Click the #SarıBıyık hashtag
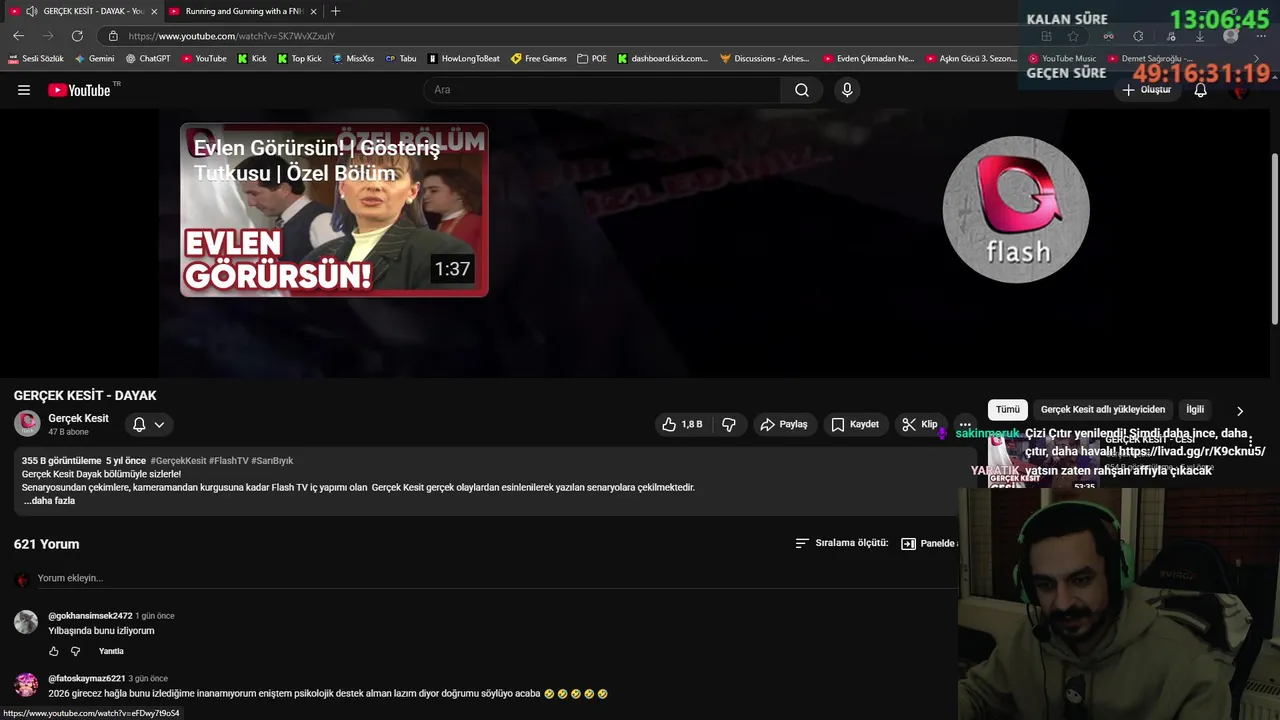 click(x=272, y=461)
